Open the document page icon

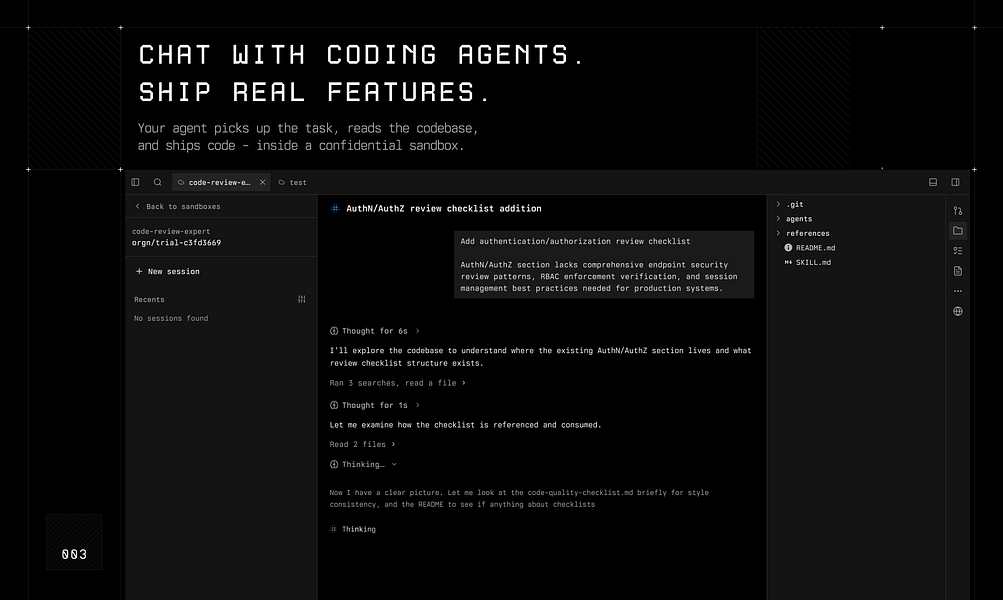[x=958, y=271]
